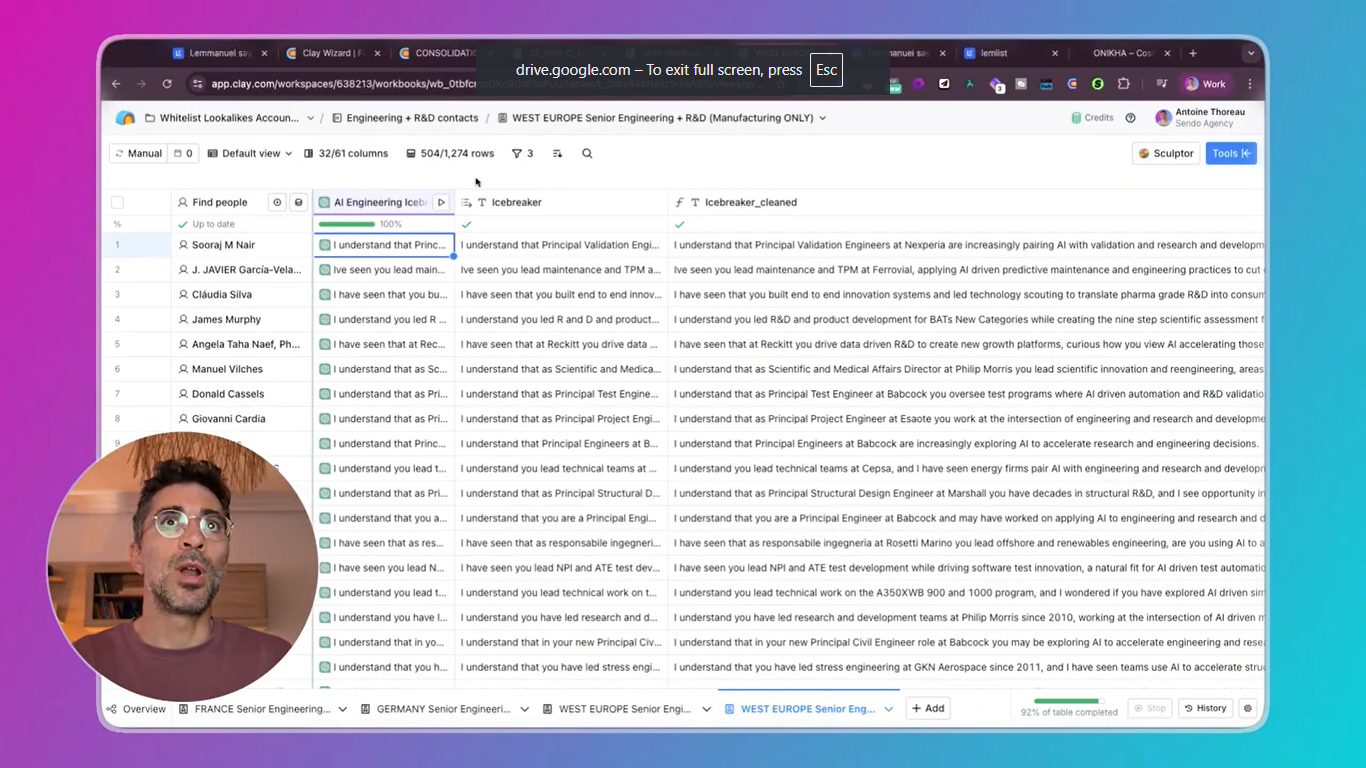The image size is (1366, 768).
Task: Click the blue Tools button
Action: pyautogui.click(x=1231, y=153)
